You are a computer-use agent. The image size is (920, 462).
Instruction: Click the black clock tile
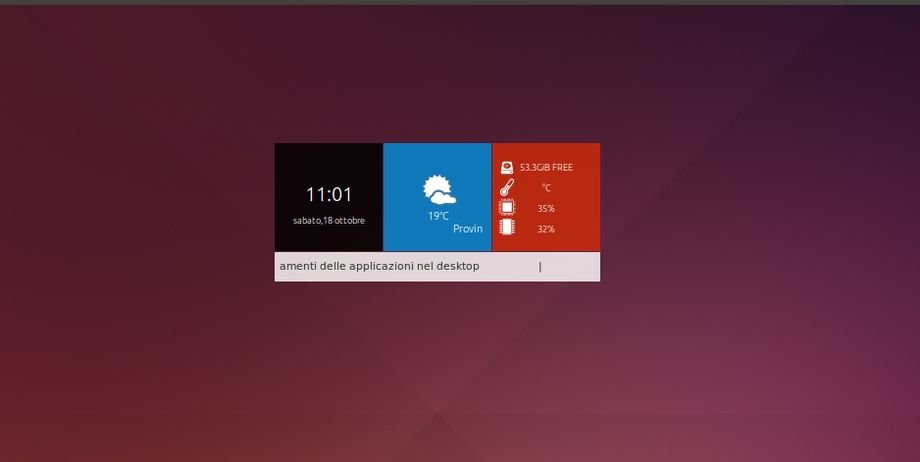point(329,197)
